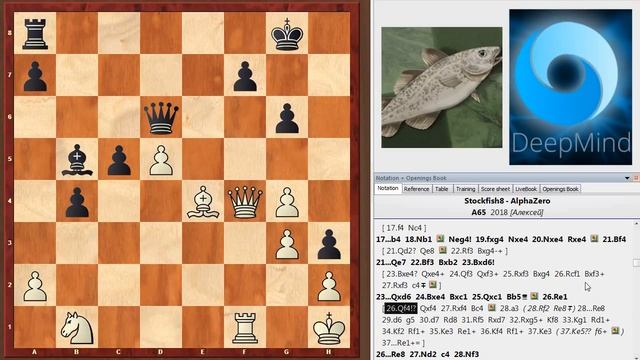Select the white pawn on d5
The width and height of the screenshot is (640, 360).
[x=161, y=160]
